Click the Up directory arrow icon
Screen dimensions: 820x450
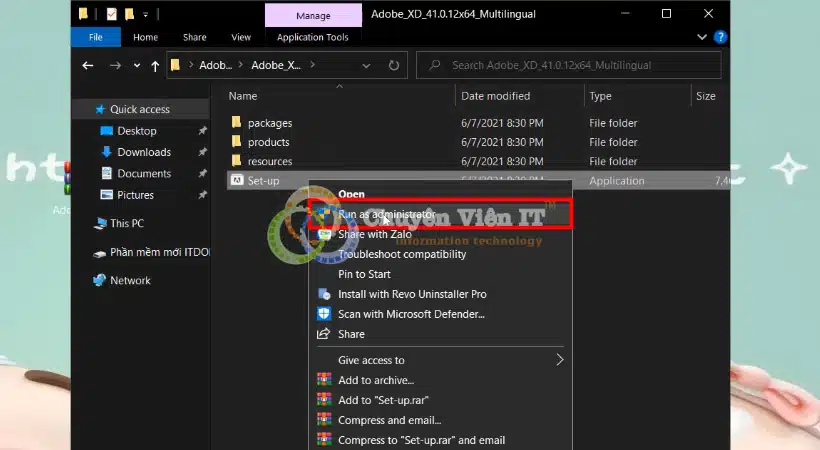click(155, 66)
